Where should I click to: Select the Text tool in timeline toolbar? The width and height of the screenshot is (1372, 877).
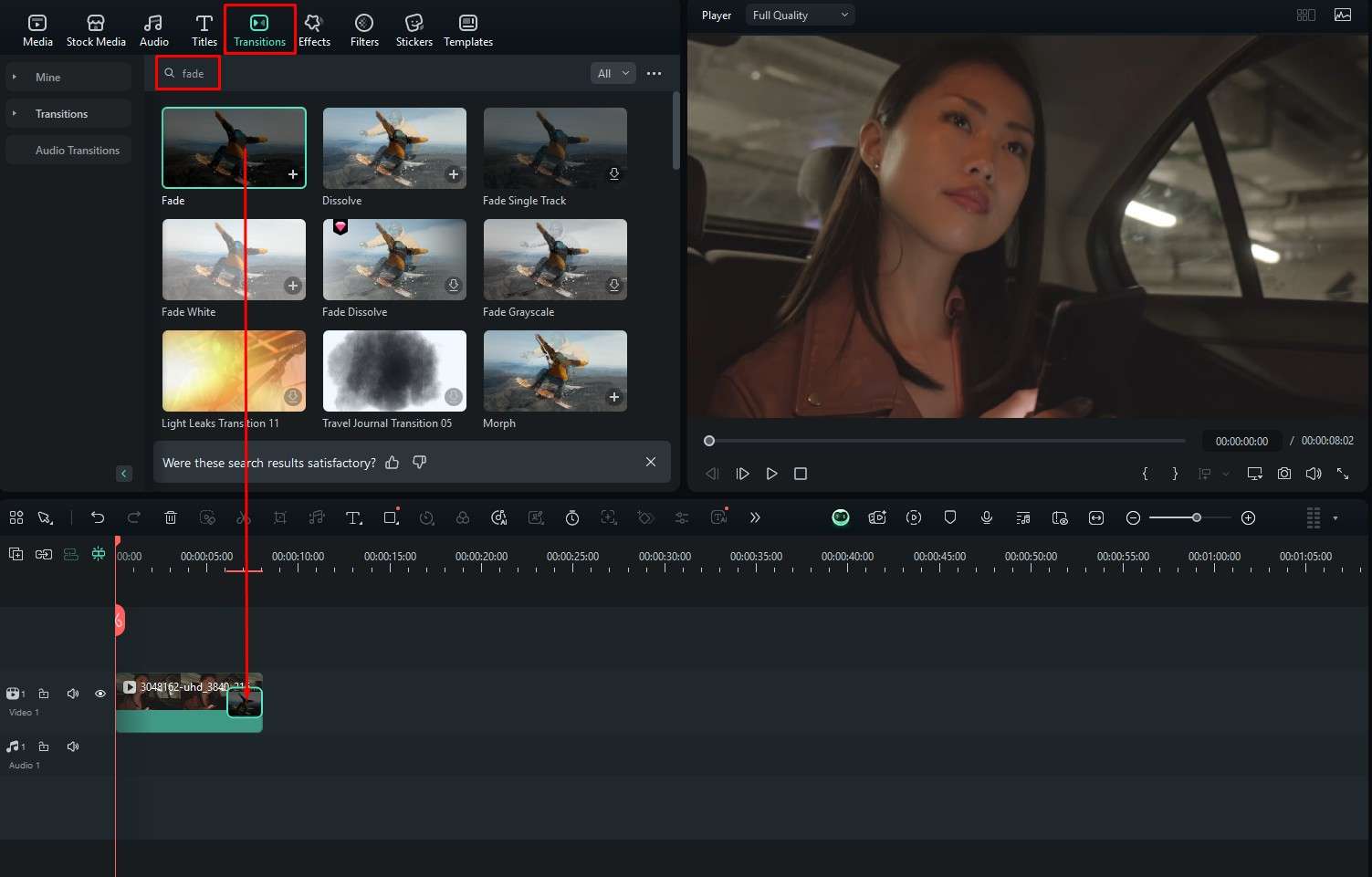(x=353, y=517)
